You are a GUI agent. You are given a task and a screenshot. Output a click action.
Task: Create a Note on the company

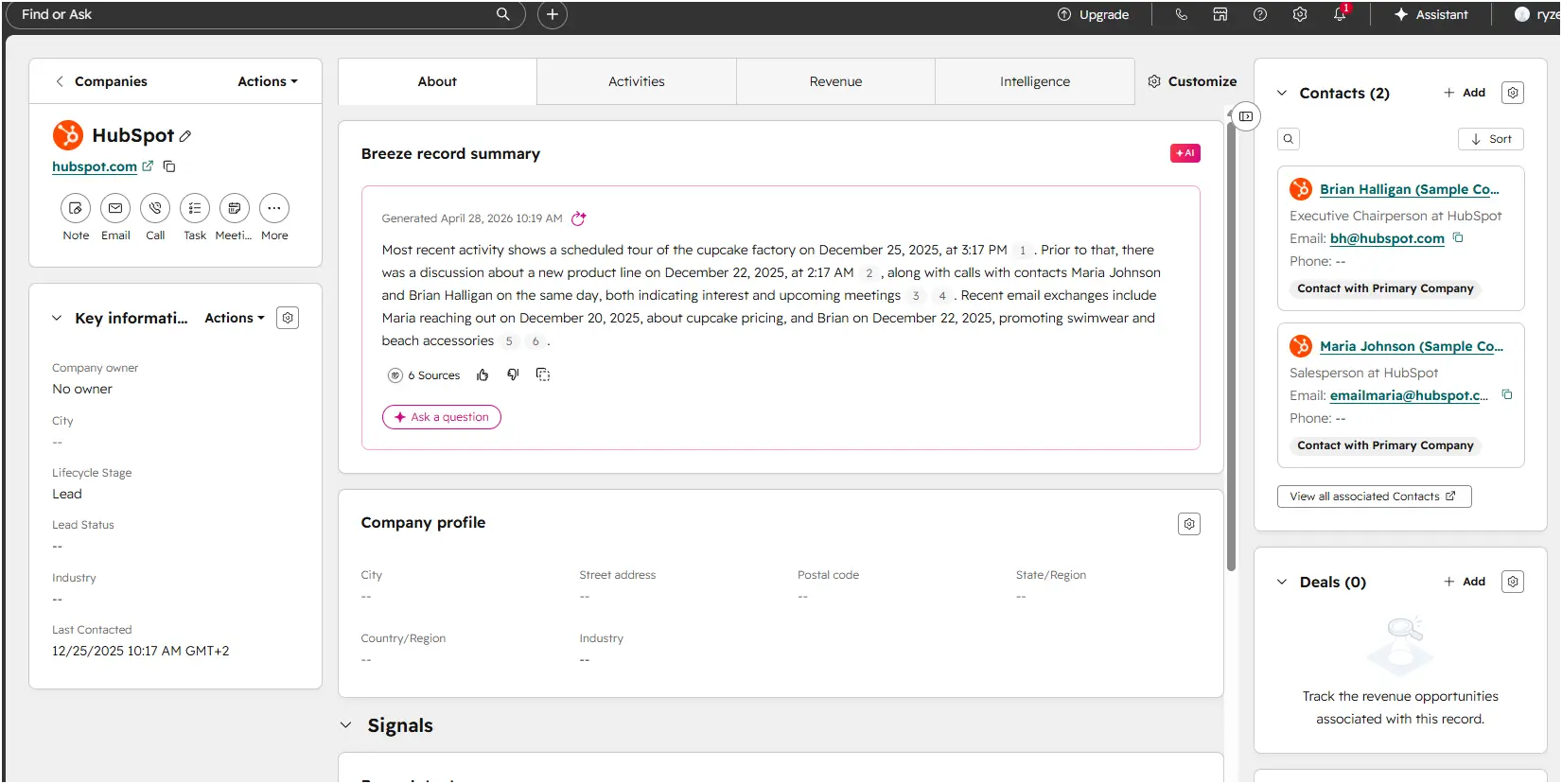(76, 208)
